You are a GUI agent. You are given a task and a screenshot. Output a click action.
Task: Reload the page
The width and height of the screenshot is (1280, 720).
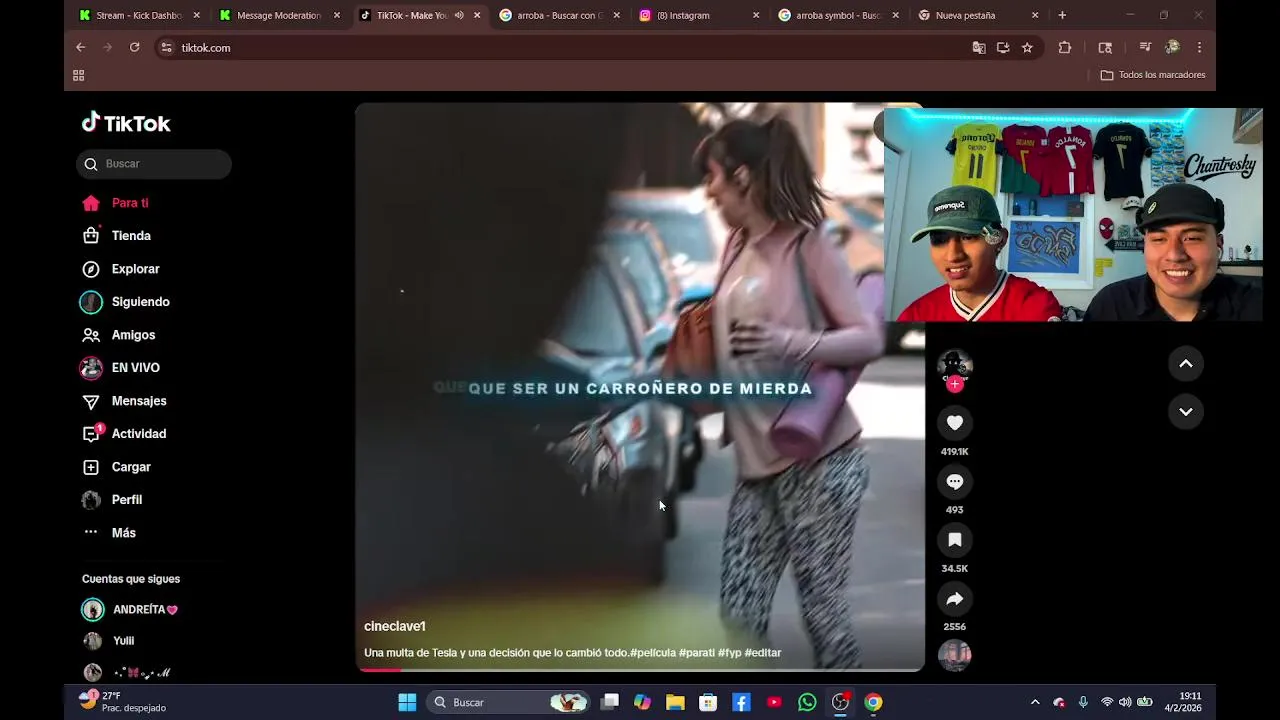click(134, 47)
